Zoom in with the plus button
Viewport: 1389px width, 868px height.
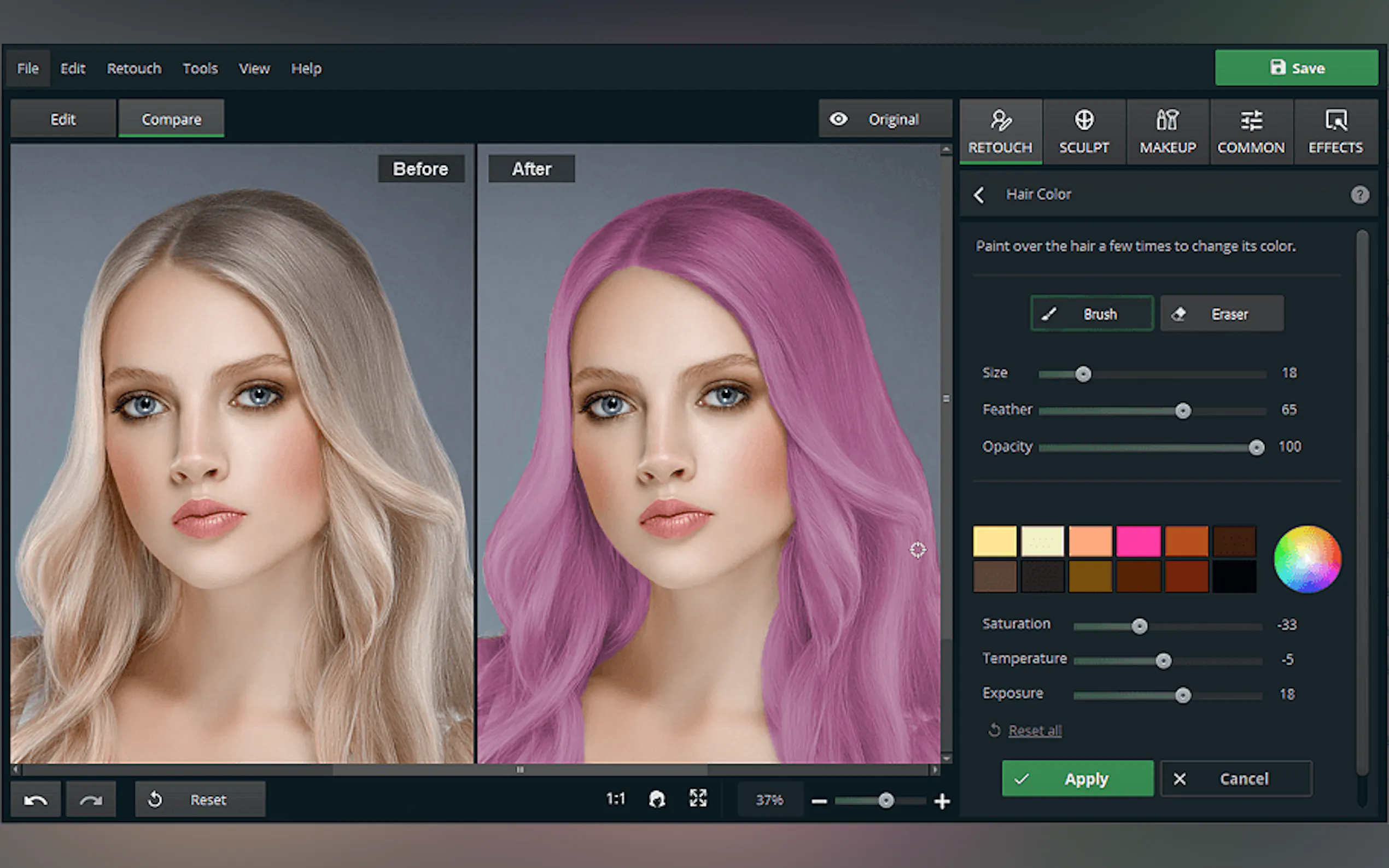point(942,801)
